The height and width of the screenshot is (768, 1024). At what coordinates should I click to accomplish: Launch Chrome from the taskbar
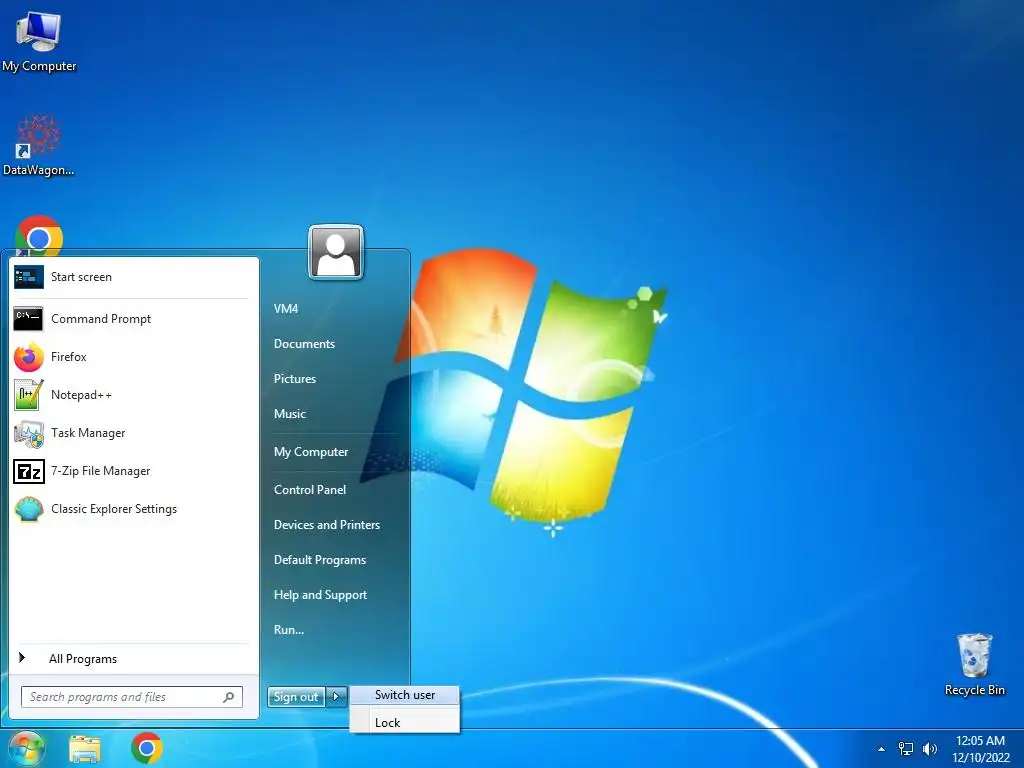click(147, 748)
